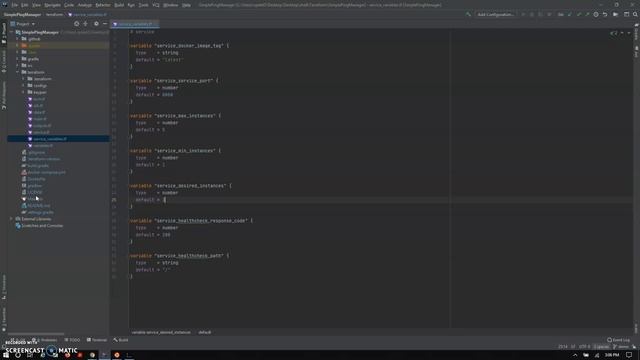Open the View menu

(x=36, y=5)
